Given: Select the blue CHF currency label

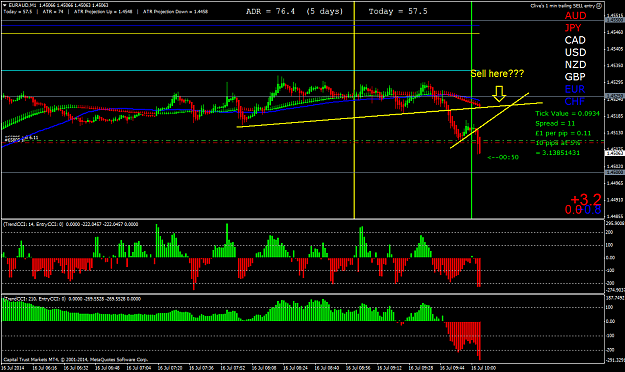Looking at the screenshot, I should coord(575,101).
